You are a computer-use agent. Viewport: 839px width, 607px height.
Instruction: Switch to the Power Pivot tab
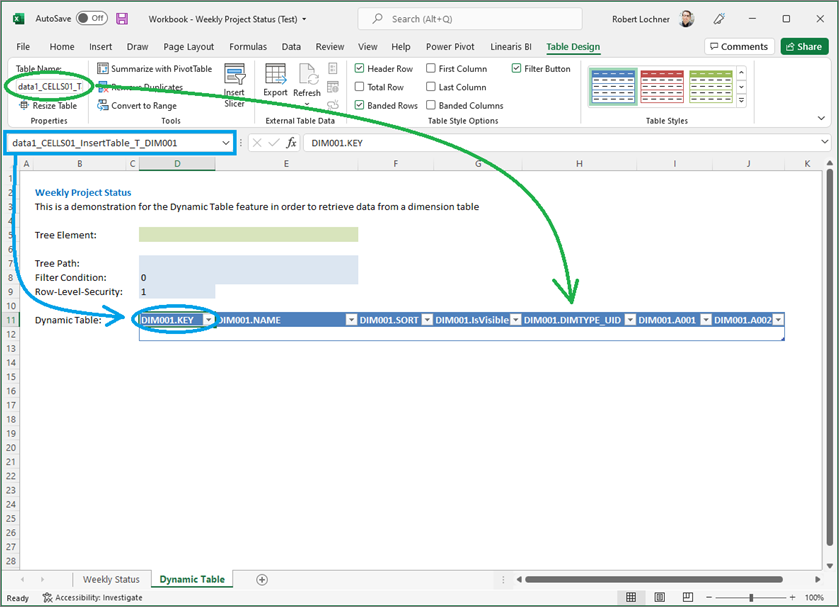point(450,47)
